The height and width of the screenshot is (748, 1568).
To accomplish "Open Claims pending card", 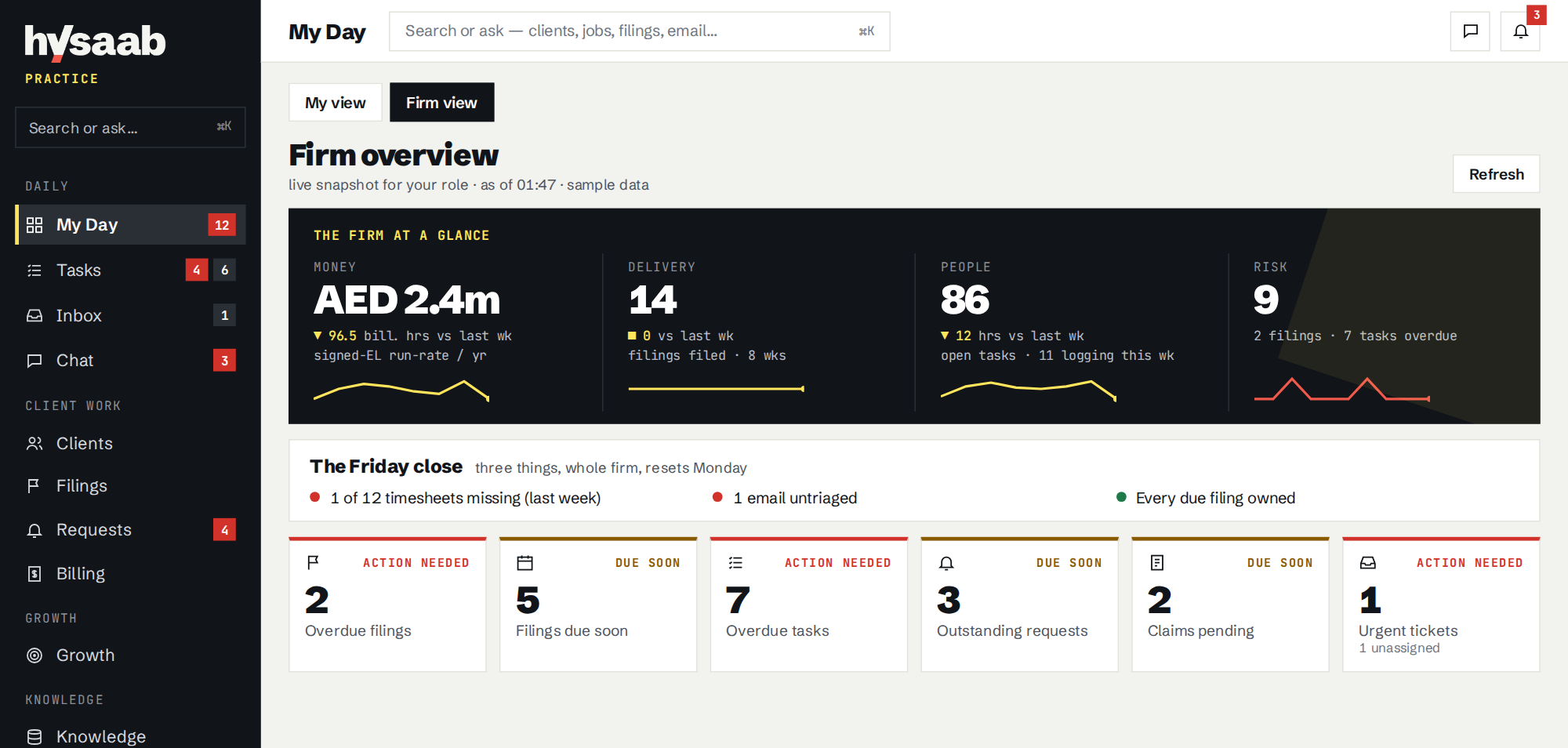I will [1230, 605].
